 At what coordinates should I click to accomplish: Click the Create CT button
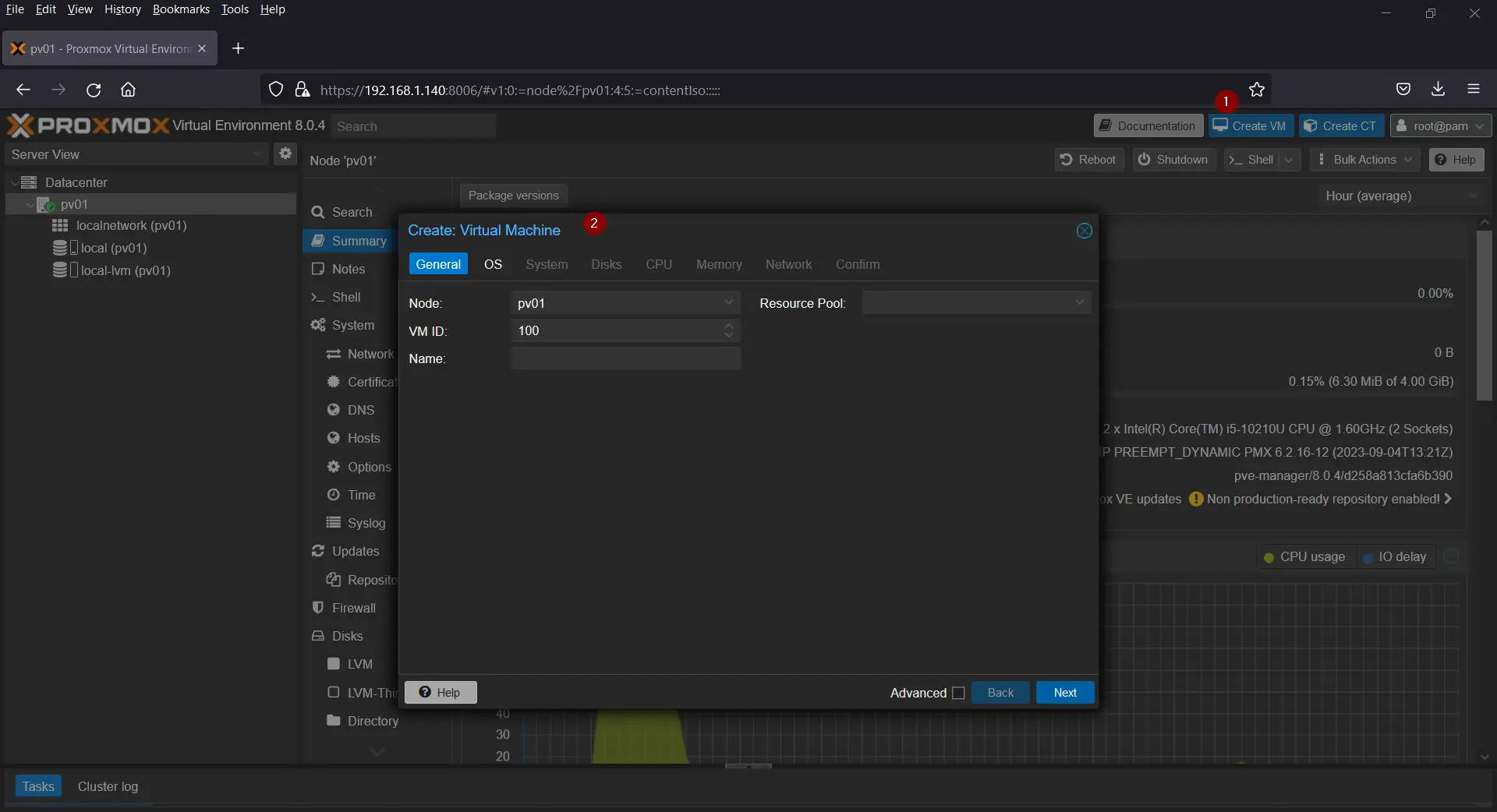(1341, 125)
